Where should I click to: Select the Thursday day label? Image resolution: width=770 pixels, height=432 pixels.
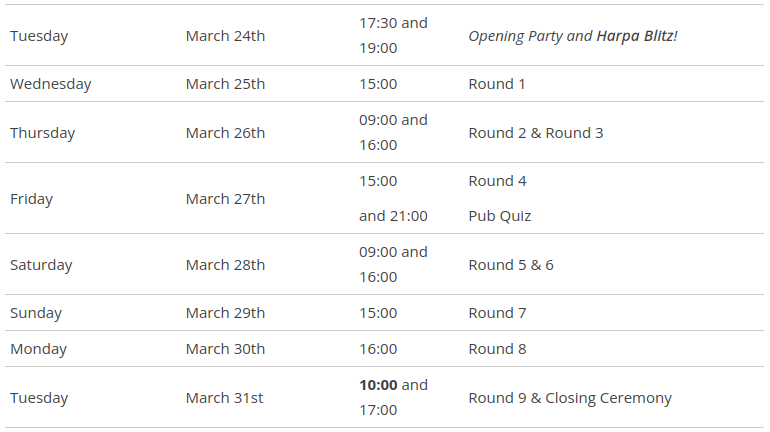pyautogui.click(x=42, y=133)
